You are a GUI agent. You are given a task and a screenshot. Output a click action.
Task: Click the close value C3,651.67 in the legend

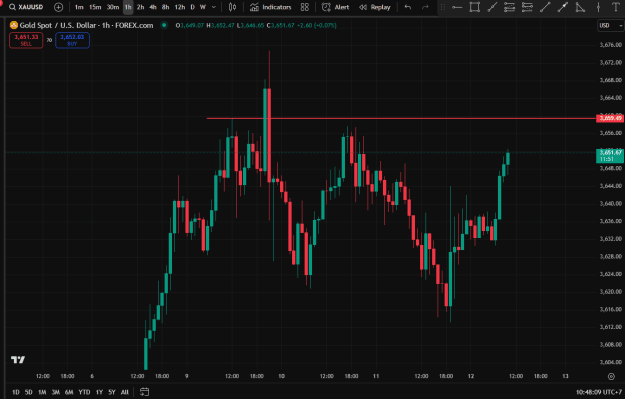click(280, 26)
